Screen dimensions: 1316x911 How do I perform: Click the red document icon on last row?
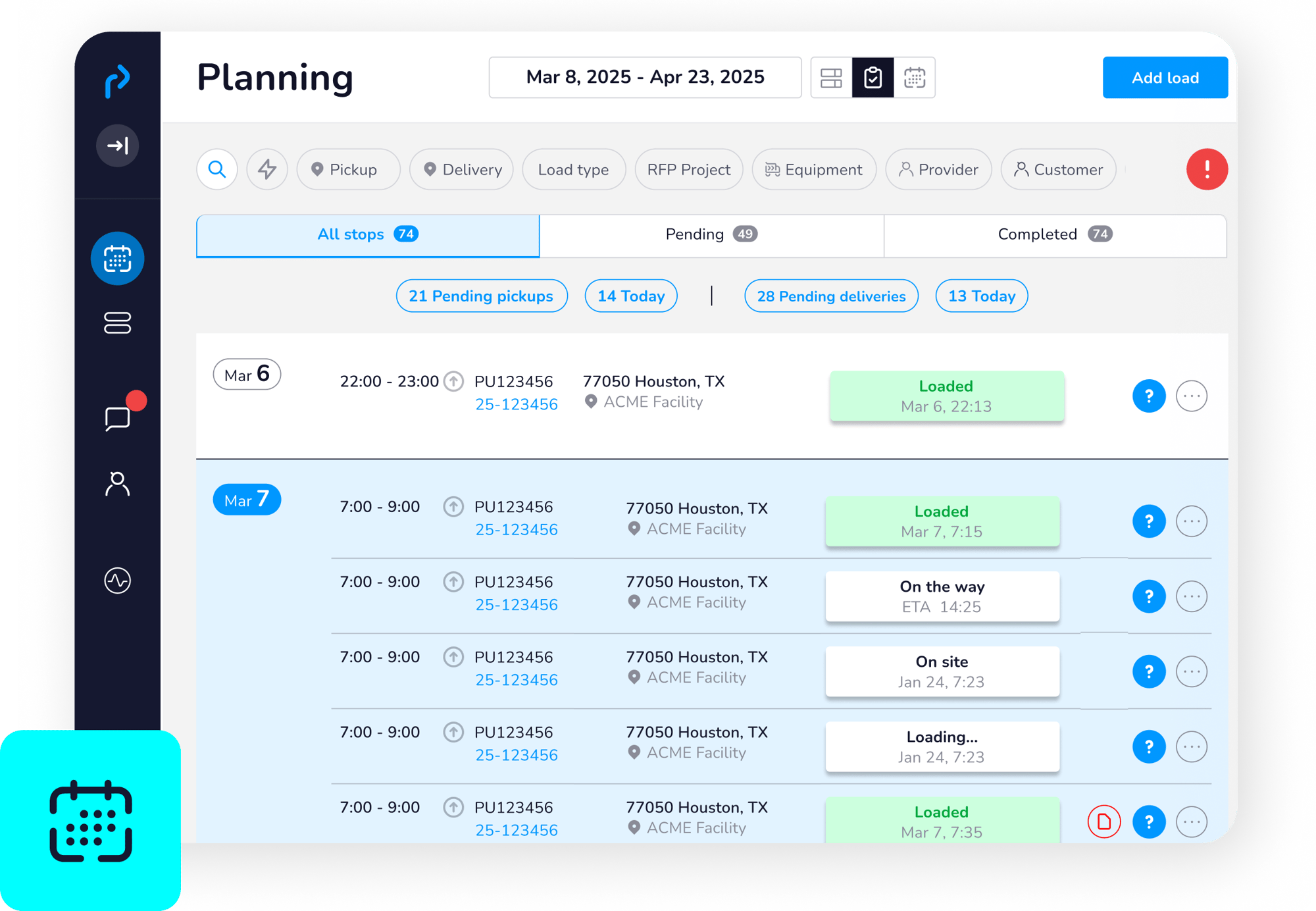1104,821
